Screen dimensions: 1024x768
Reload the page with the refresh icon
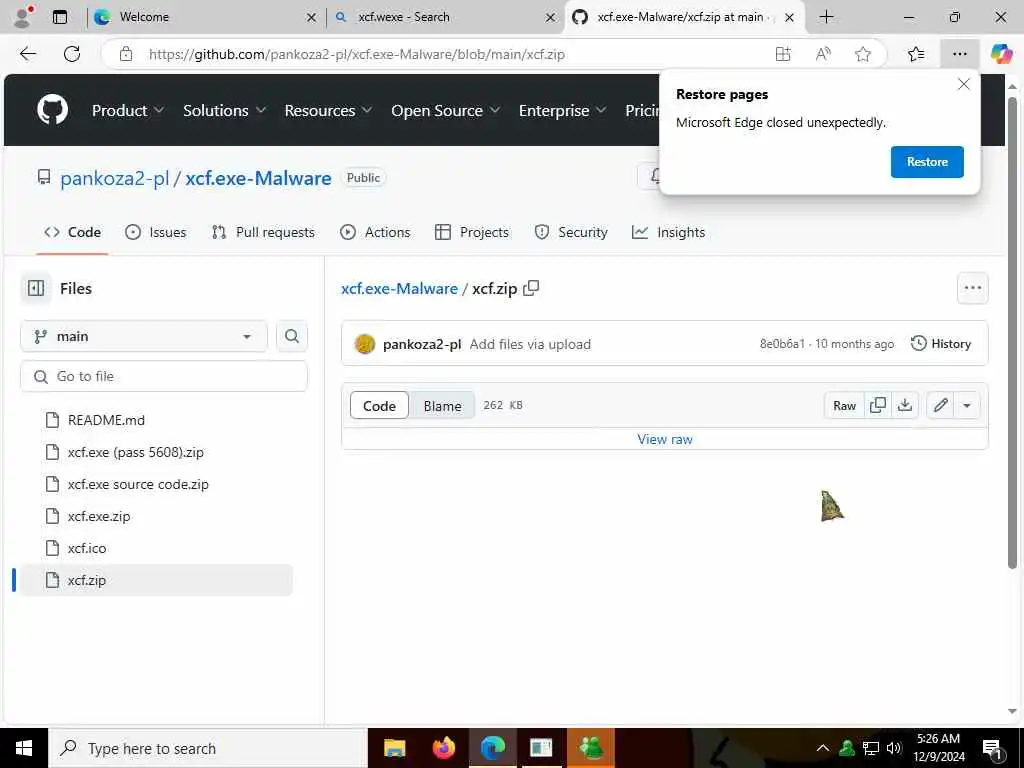coord(72,54)
